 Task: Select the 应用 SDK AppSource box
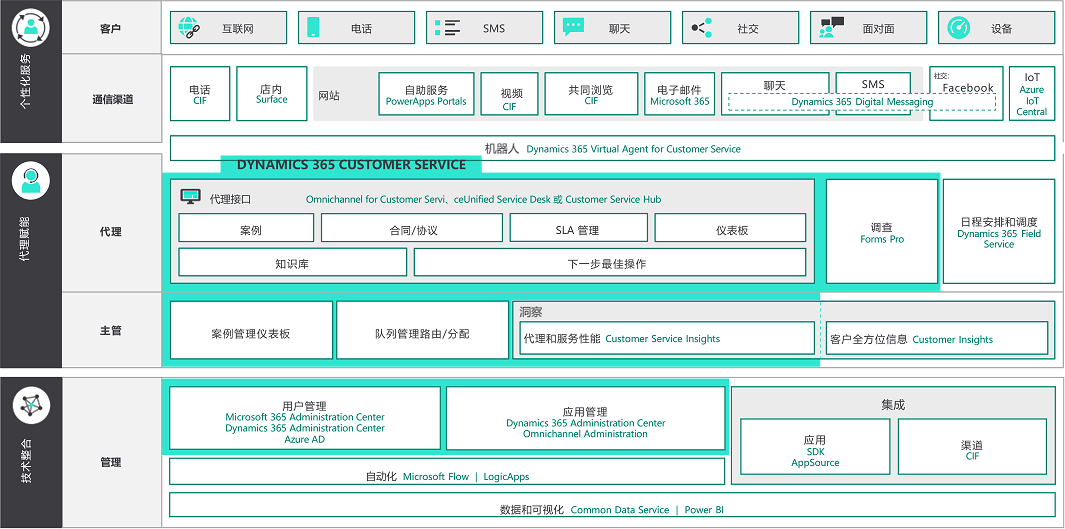click(815, 446)
